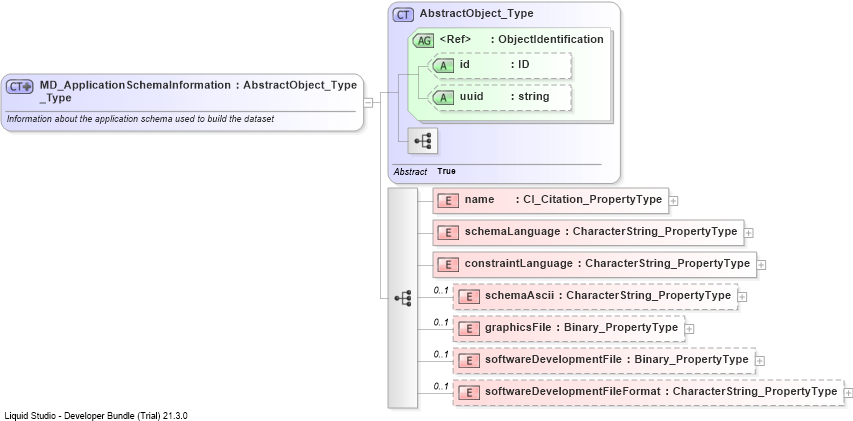Select the MD_ApplicationSchemaInformation_Type title text

pos(135,91)
